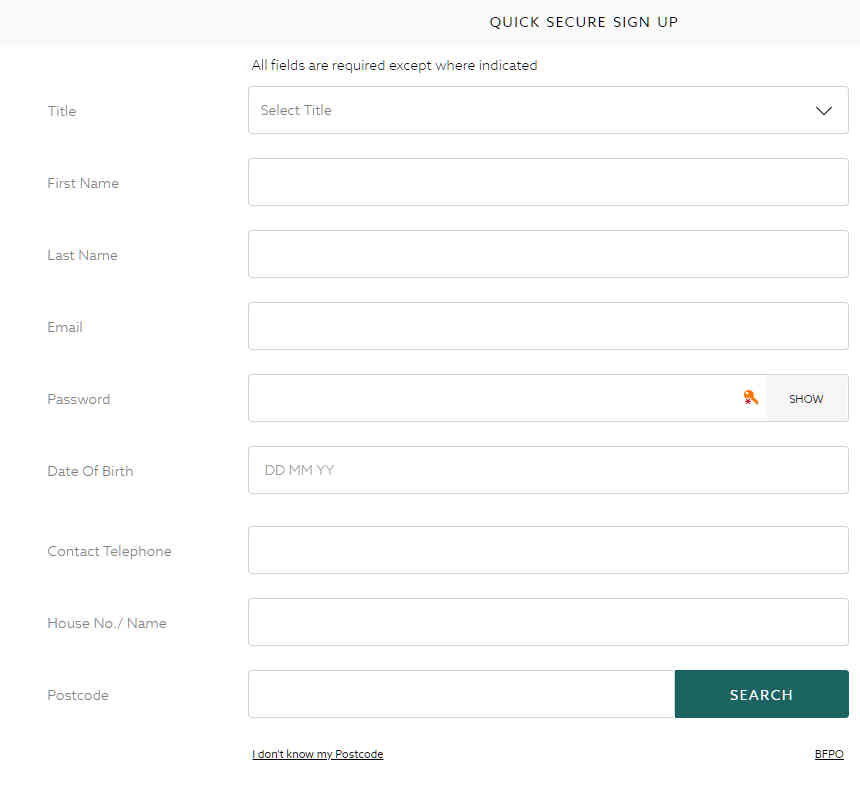
Task: Click the House No./Name input field
Action: [548, 622]
